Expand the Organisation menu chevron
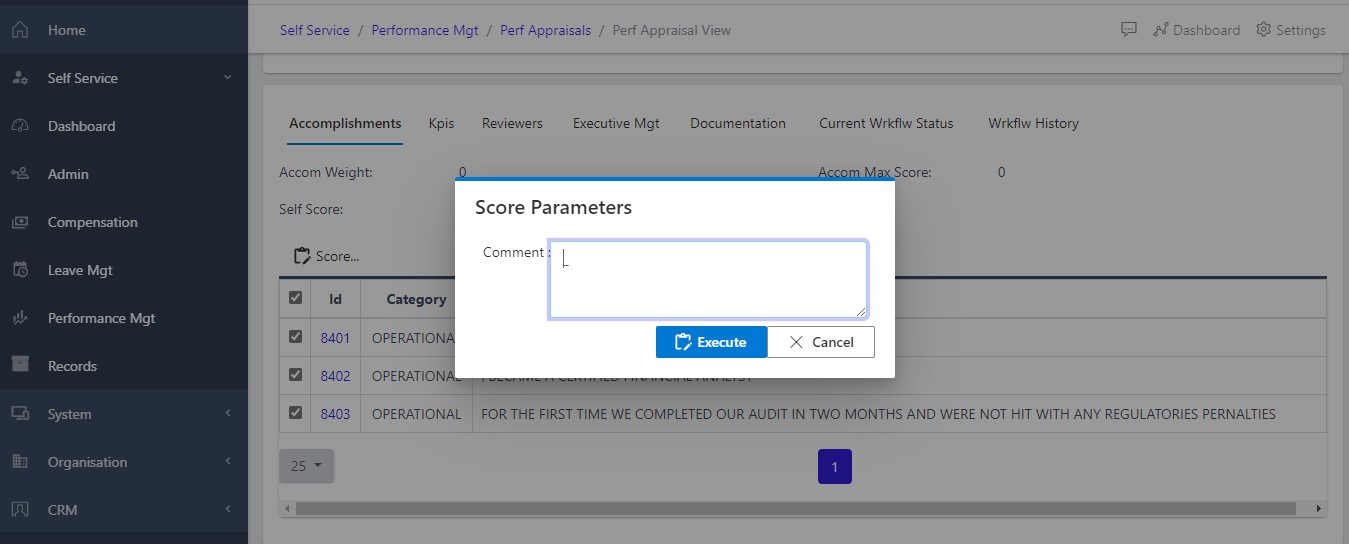This screenshot has width=1349, height=544. (228, 462)
